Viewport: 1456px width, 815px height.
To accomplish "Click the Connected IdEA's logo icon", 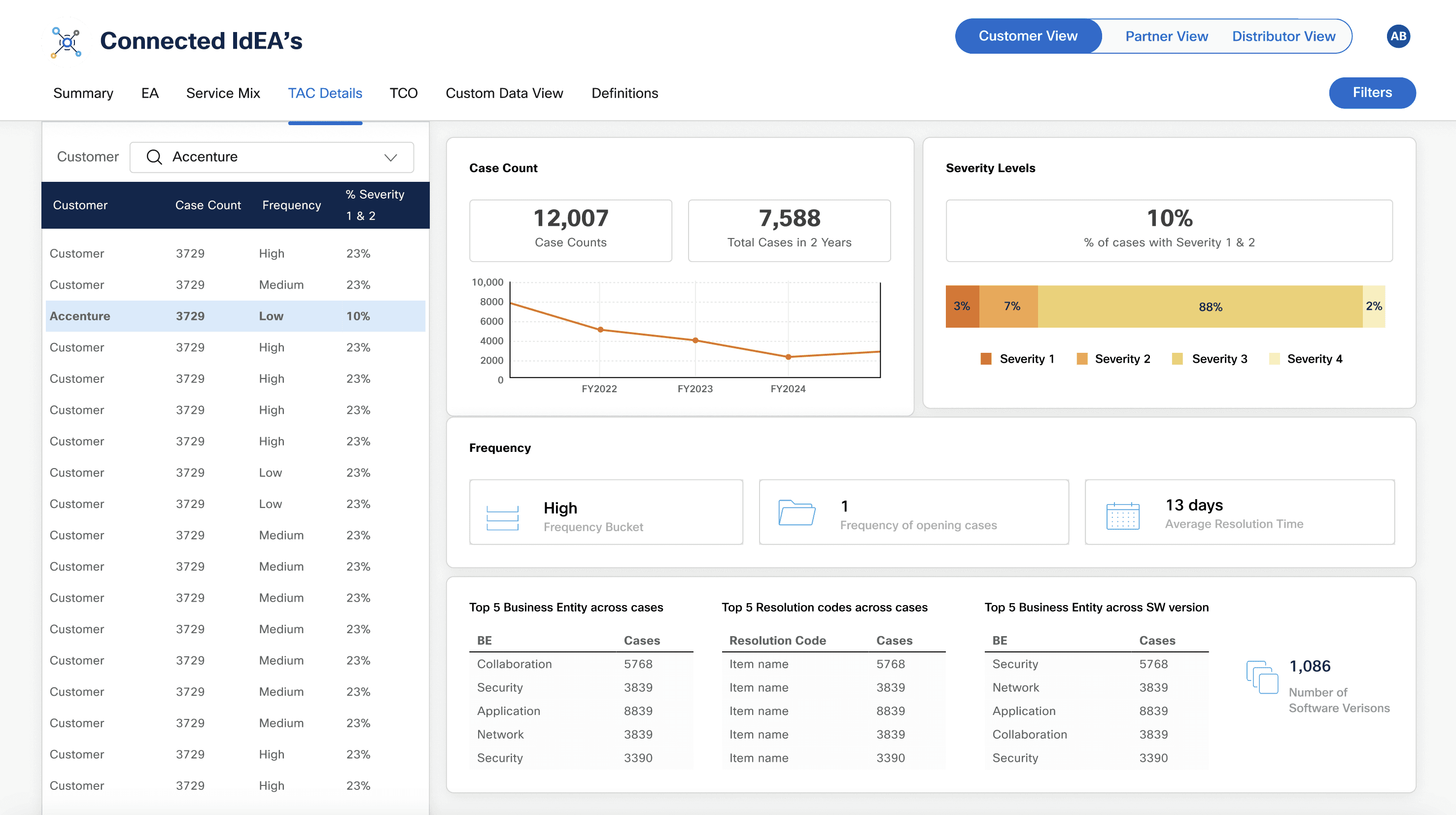I will tap(66, 42).
